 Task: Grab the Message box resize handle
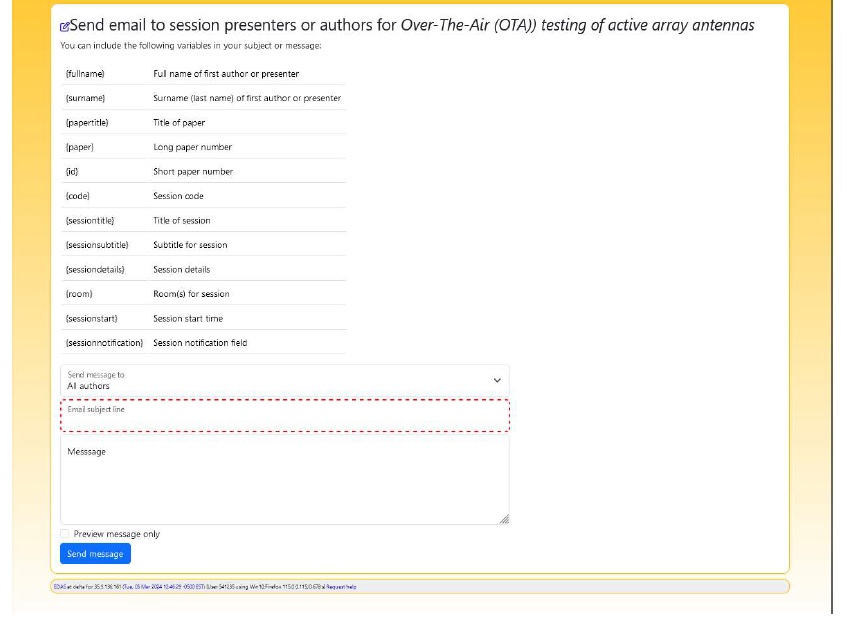[504, 519]
